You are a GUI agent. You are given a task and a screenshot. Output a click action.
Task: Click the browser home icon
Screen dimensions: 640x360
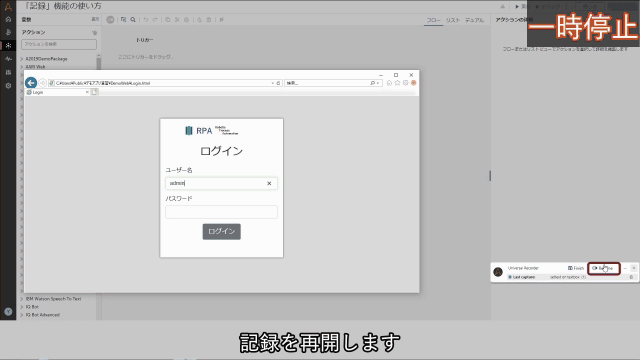(x=389, y=83)
